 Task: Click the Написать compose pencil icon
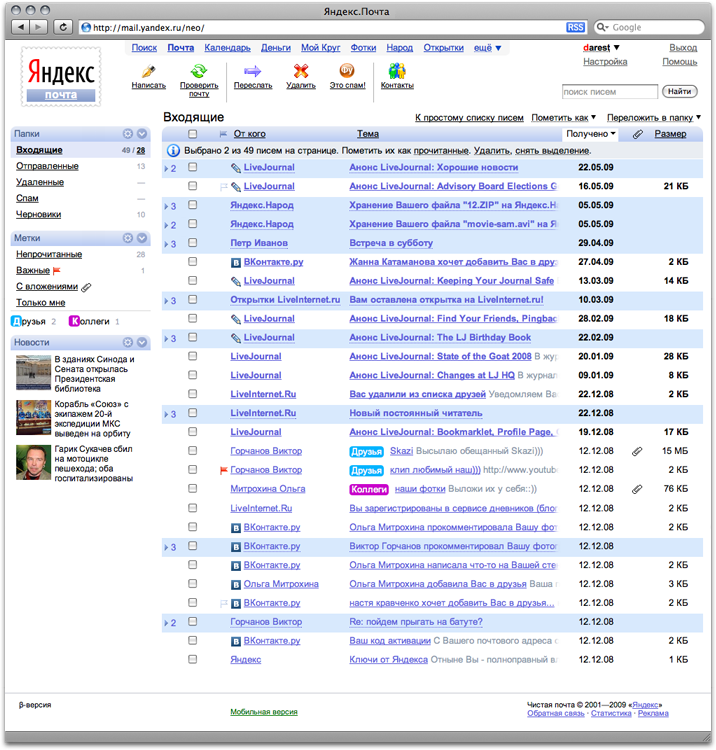pos(148,71)
